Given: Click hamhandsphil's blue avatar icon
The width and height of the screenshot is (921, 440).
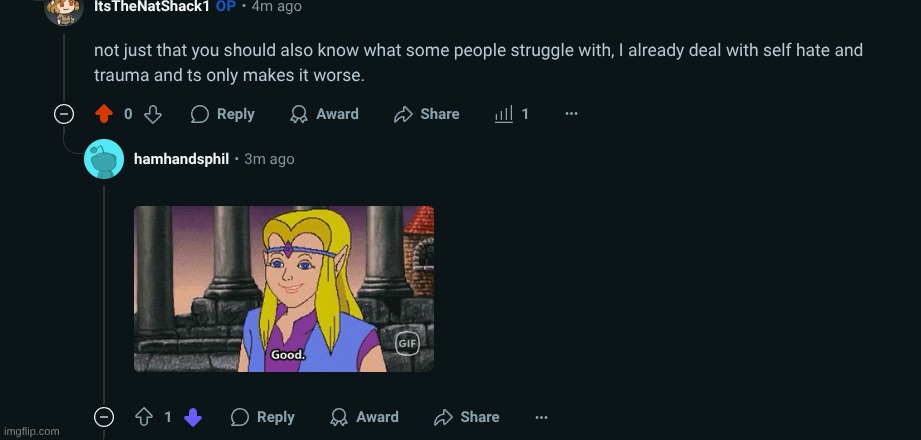Looking at the screenshot, I should [104, 160].
